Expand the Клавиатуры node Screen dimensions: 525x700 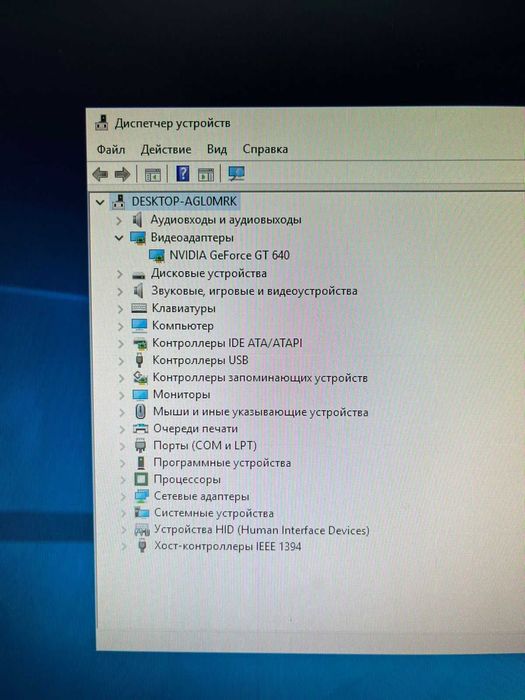pyautogui.click(x=120, y=308)
